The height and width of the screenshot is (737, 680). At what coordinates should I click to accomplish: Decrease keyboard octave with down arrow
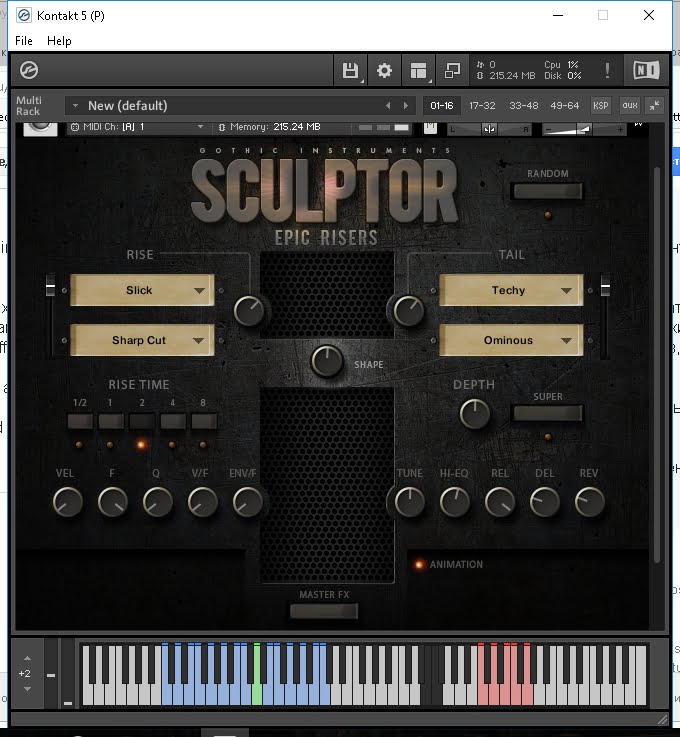point(27,689)
